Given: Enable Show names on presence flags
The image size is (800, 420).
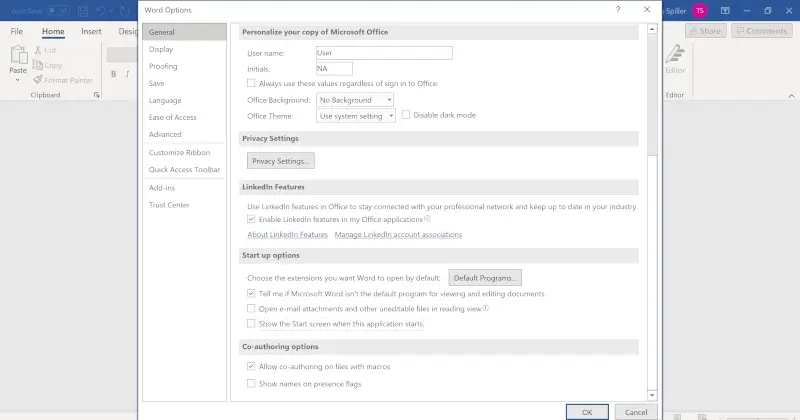Looking at the screenshot, I should [251, 383].
